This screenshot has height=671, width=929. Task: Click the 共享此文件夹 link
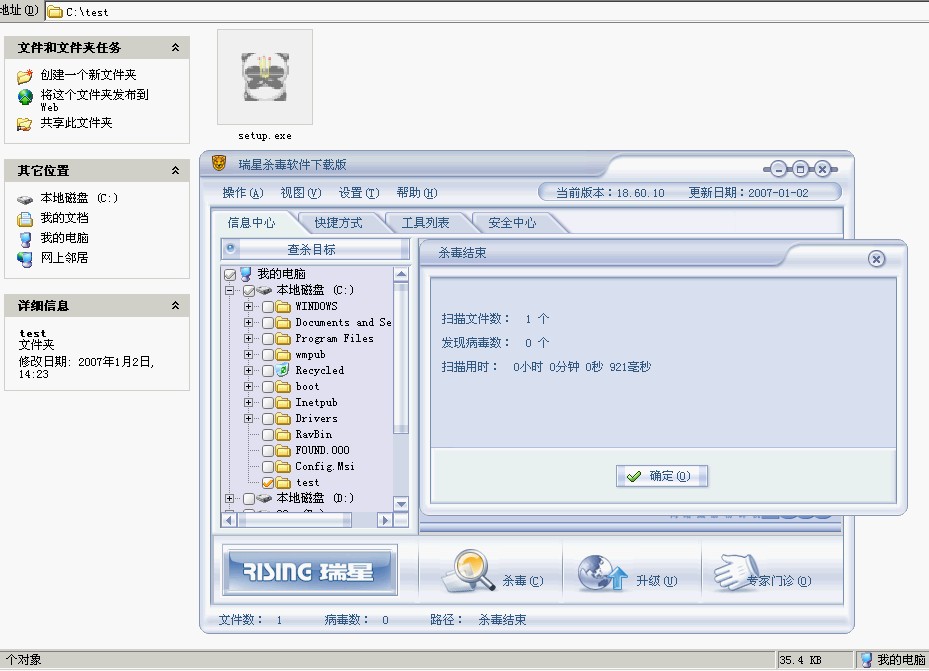(76, 123)
